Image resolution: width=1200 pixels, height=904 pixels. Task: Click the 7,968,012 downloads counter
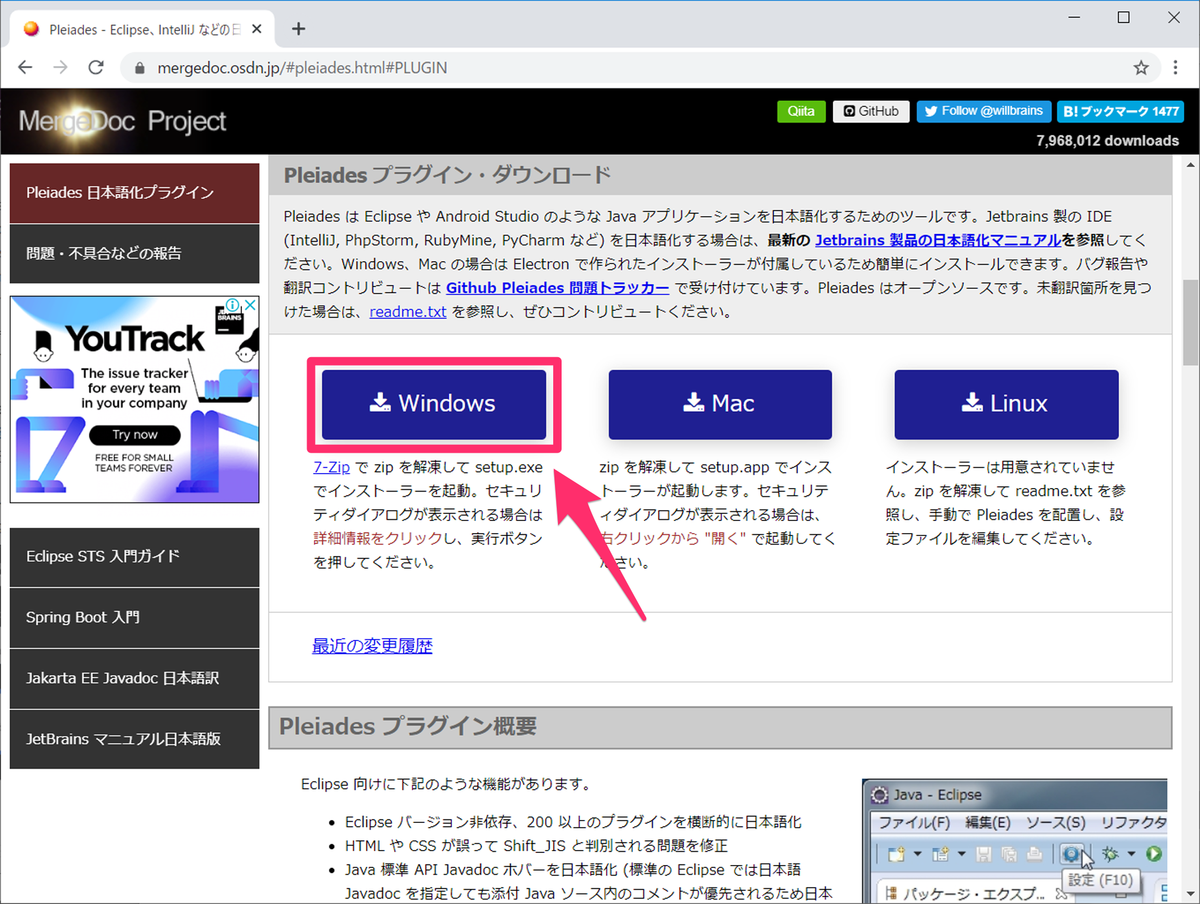coord(1108,140)
